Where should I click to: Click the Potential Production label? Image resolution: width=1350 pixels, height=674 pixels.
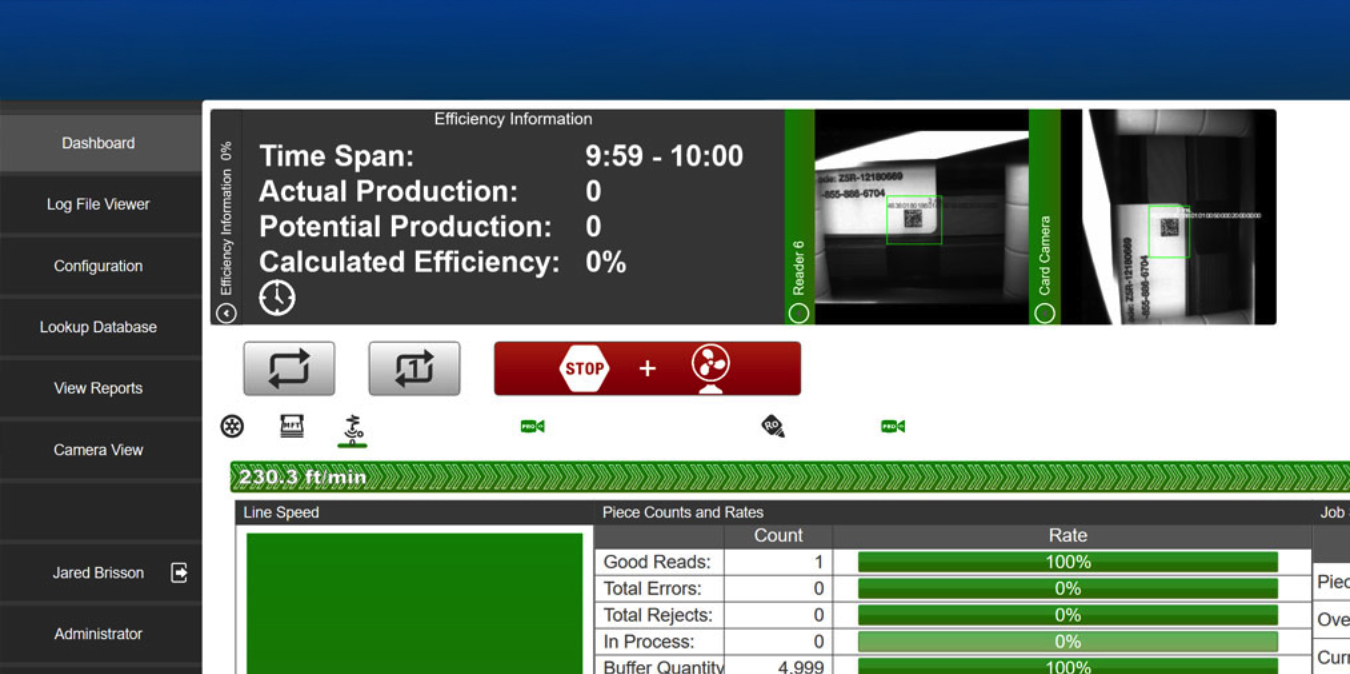(406, 227)
